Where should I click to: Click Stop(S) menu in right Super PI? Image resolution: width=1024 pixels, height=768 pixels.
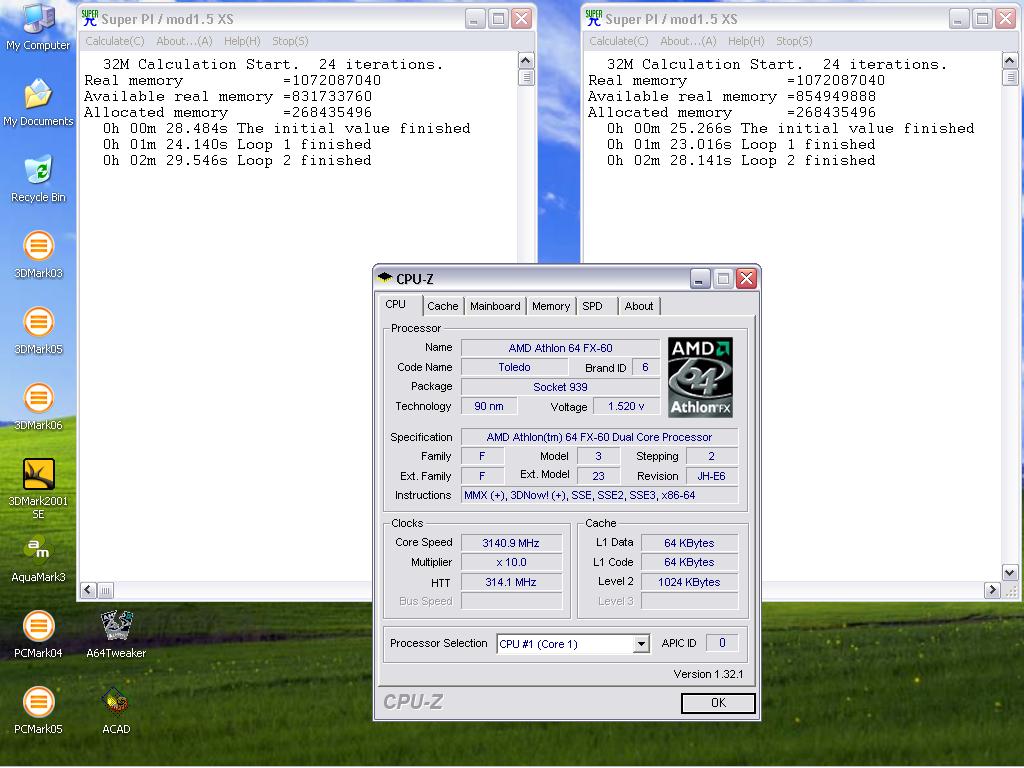tap(794, 41)
